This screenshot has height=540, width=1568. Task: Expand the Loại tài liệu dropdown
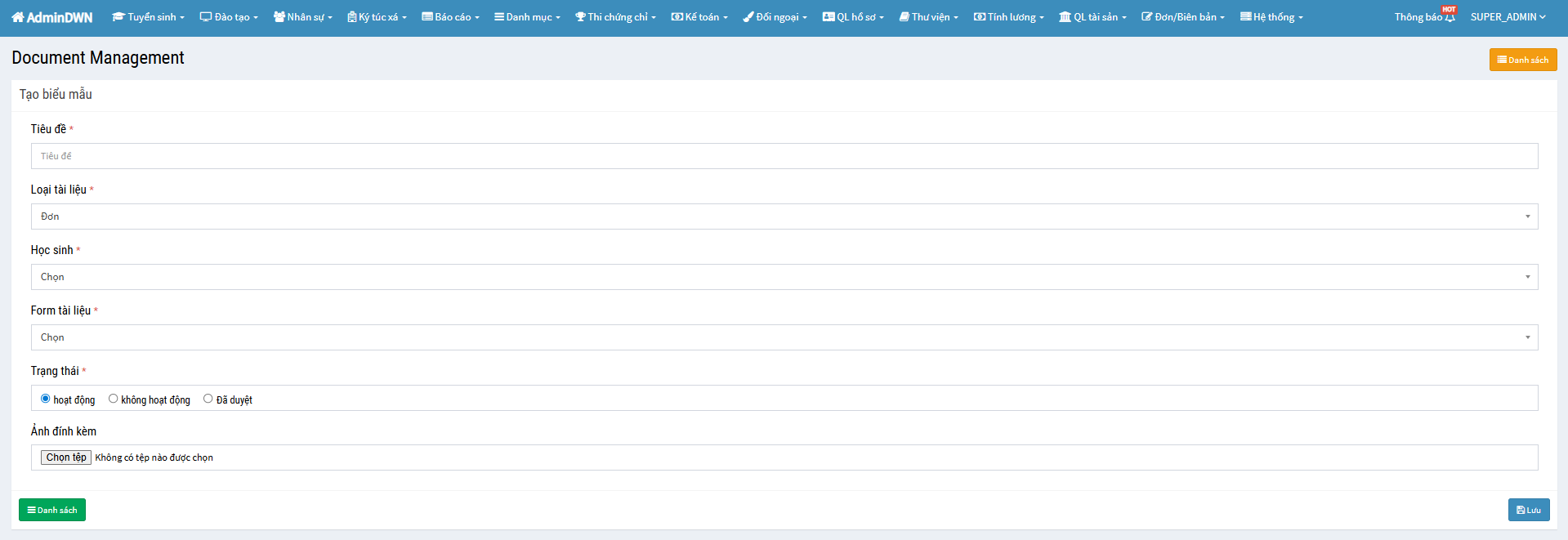(x=784, y=216)
